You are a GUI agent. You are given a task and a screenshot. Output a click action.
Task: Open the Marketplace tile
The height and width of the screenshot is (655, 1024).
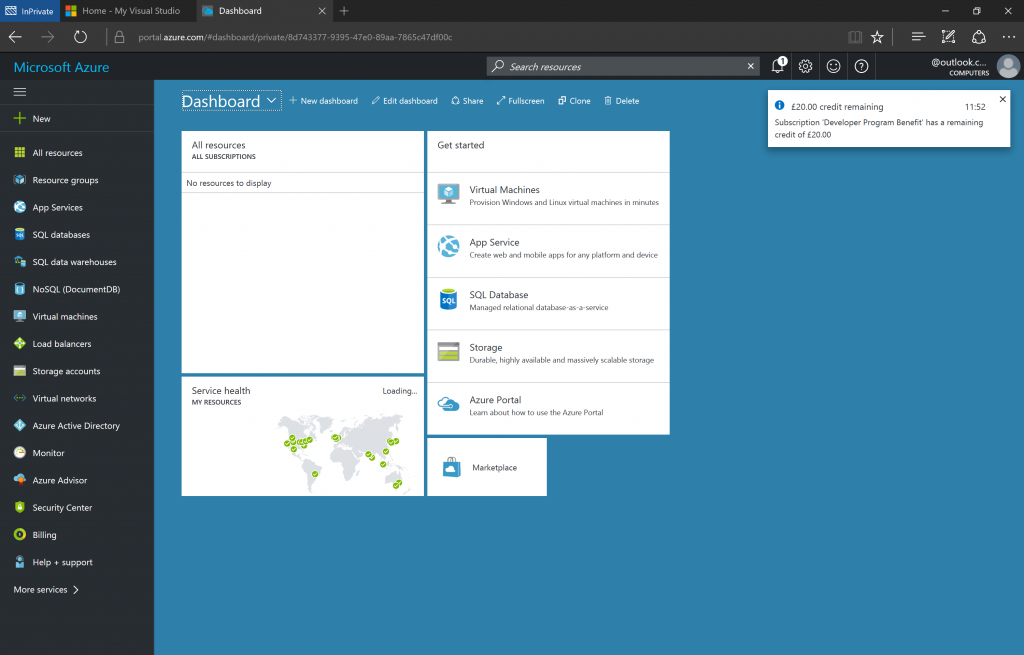click(487, 467)
